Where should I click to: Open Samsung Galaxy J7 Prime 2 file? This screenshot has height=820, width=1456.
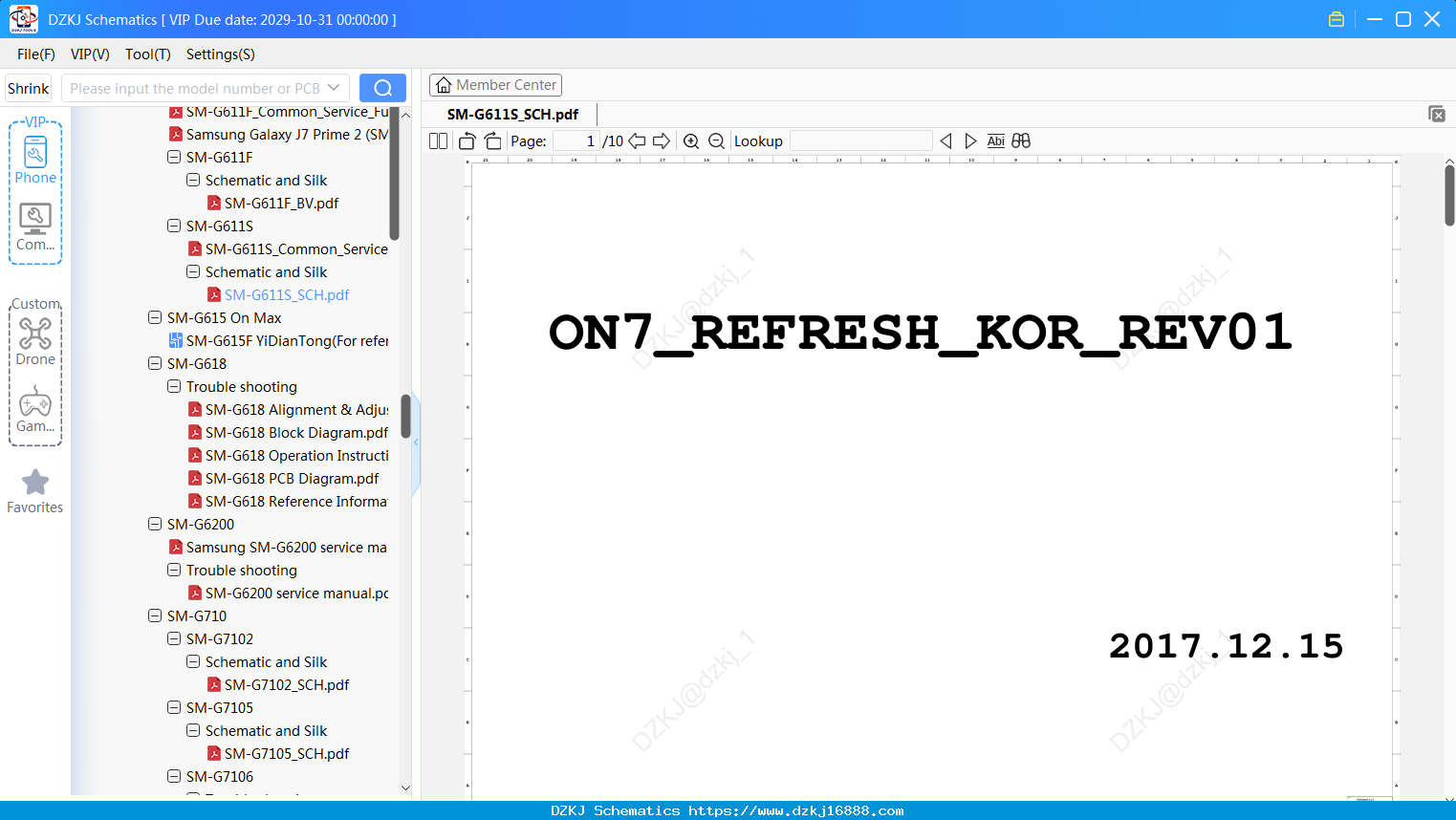279,135
